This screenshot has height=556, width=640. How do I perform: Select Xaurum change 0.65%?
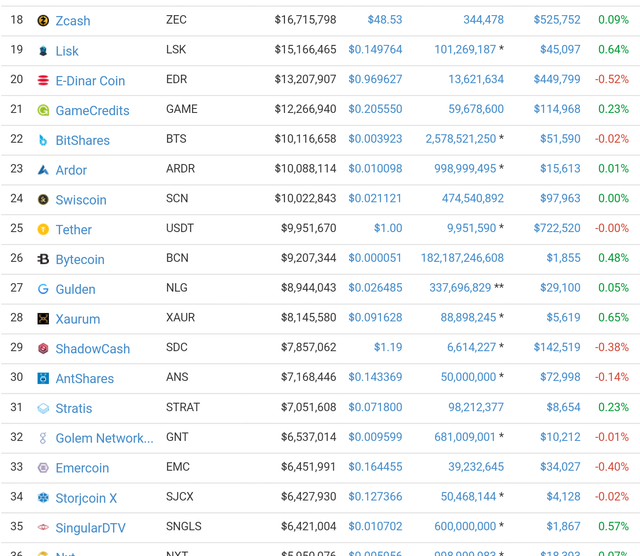coord(613,318)
